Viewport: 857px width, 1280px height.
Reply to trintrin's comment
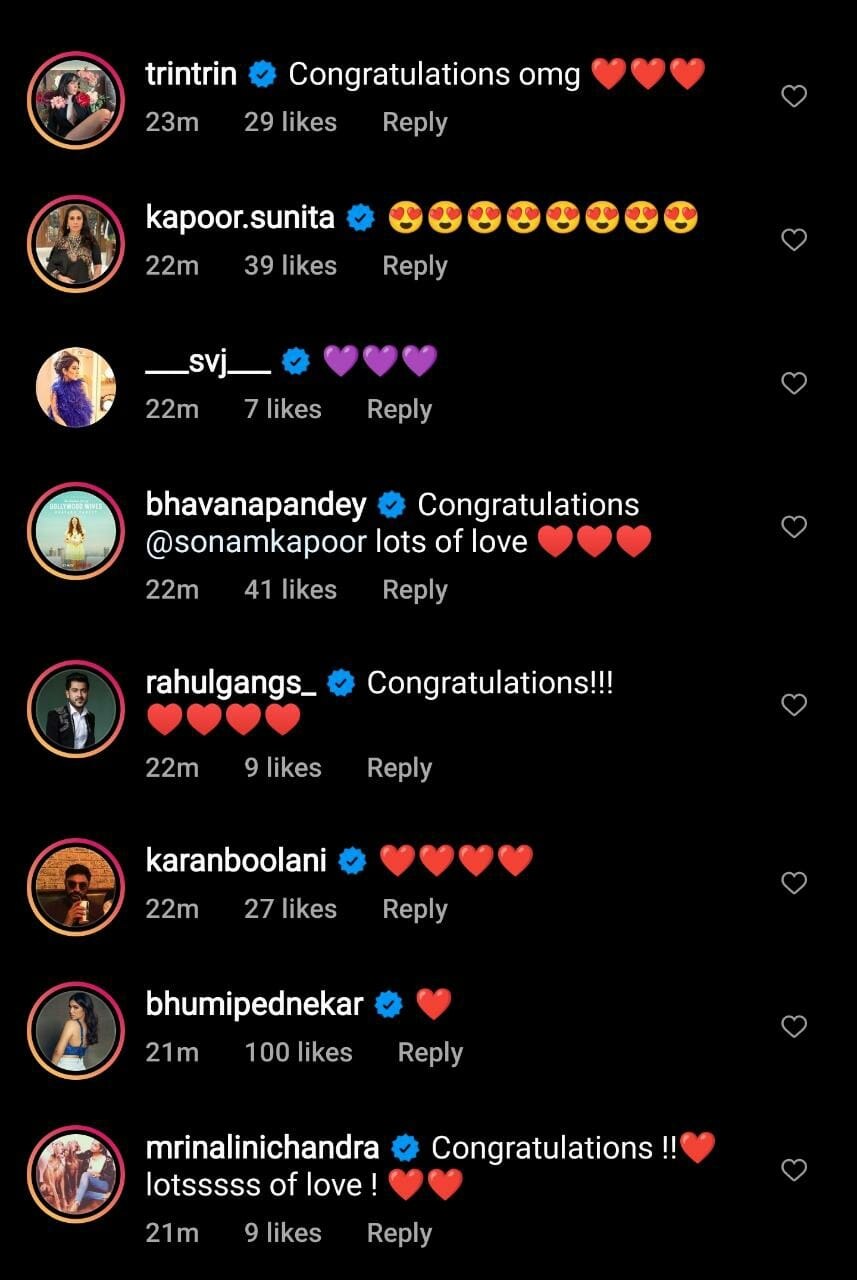coord(414,123)
